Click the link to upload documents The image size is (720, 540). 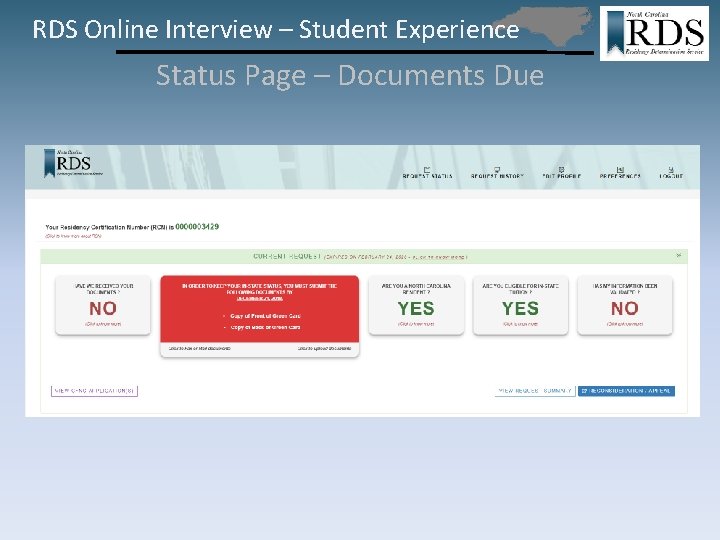pyautogui.click(x=324, y=349)
